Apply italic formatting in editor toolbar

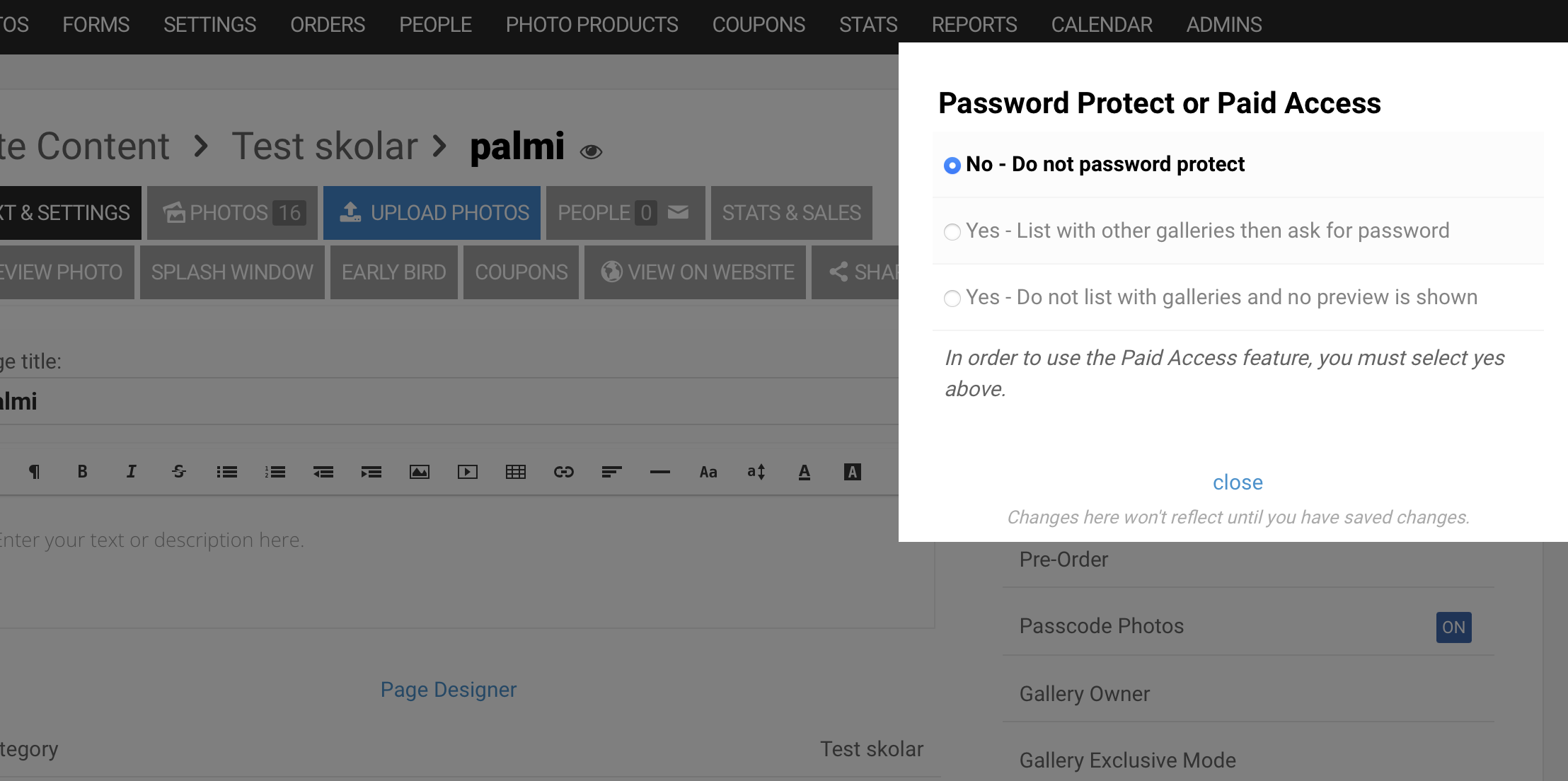coord(131,472)
